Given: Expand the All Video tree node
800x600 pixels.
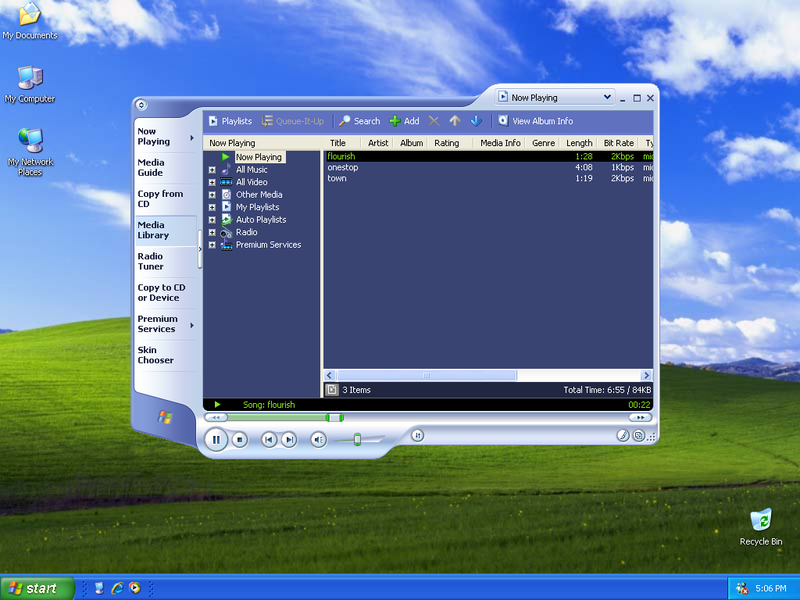Looking at the screenshot, I should coord(212,182).
